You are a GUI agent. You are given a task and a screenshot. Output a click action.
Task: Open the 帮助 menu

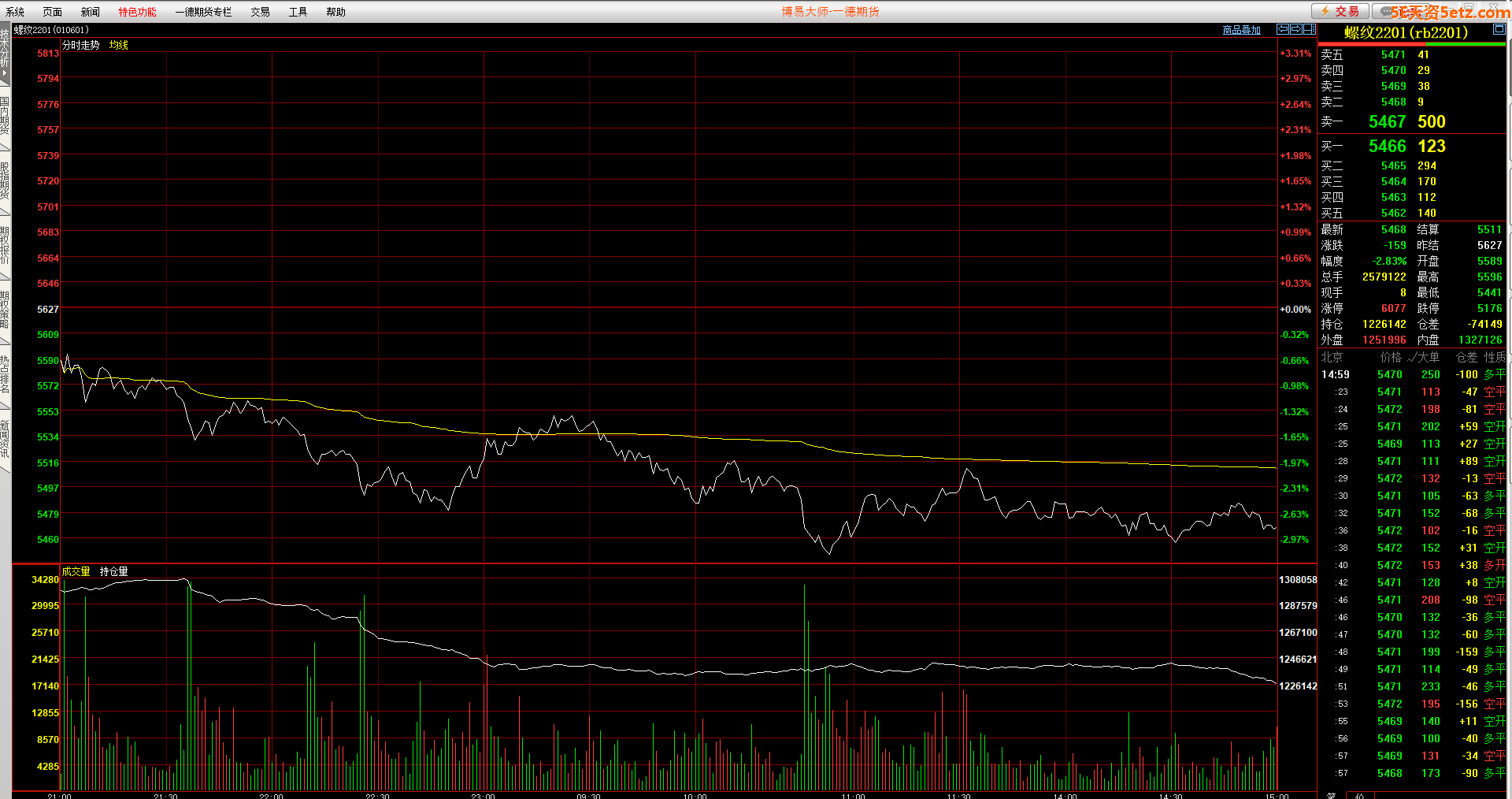tap(336, 12)
